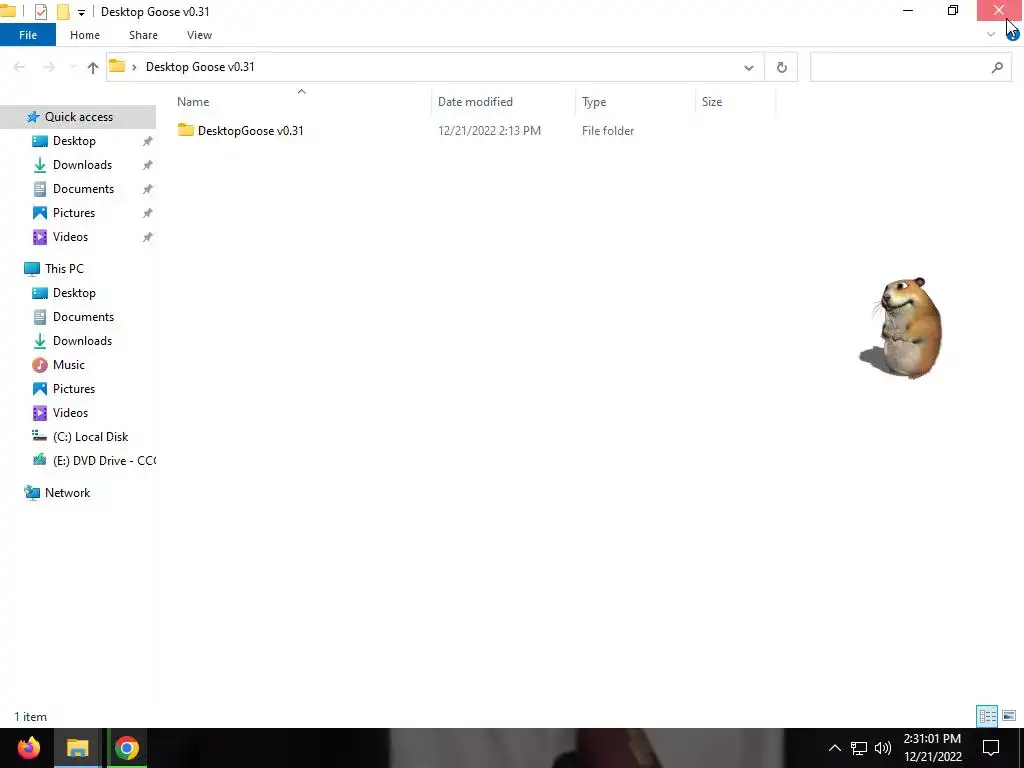Restore down the File Explorer window
1024x768 pixels.
[x=953, y=10]
